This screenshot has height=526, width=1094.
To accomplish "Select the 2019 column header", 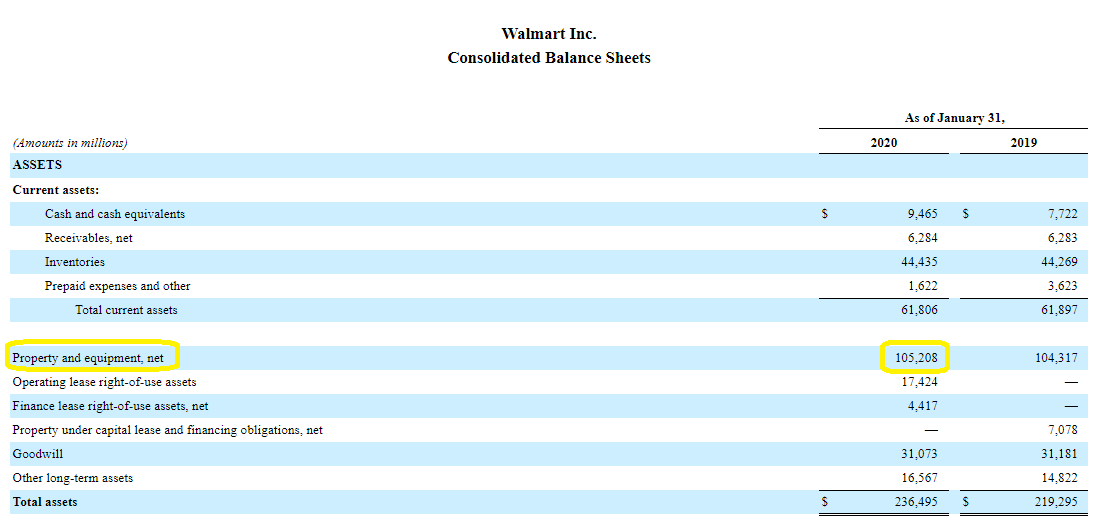I will (x=1023, y=142).
